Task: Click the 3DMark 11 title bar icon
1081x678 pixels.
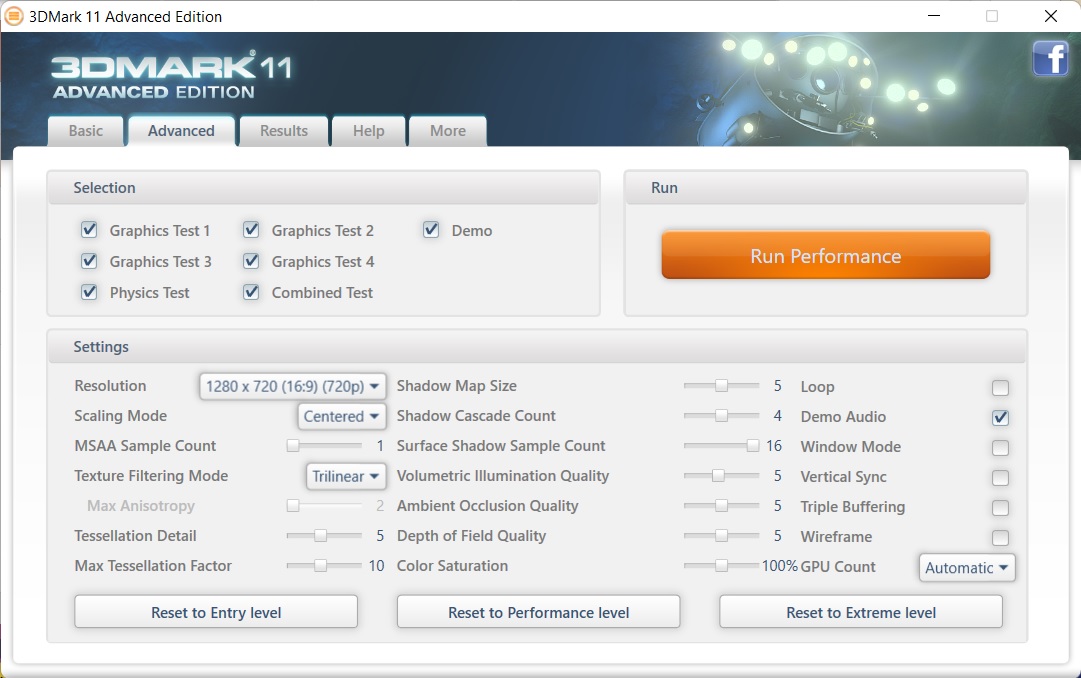Action: 14,16
